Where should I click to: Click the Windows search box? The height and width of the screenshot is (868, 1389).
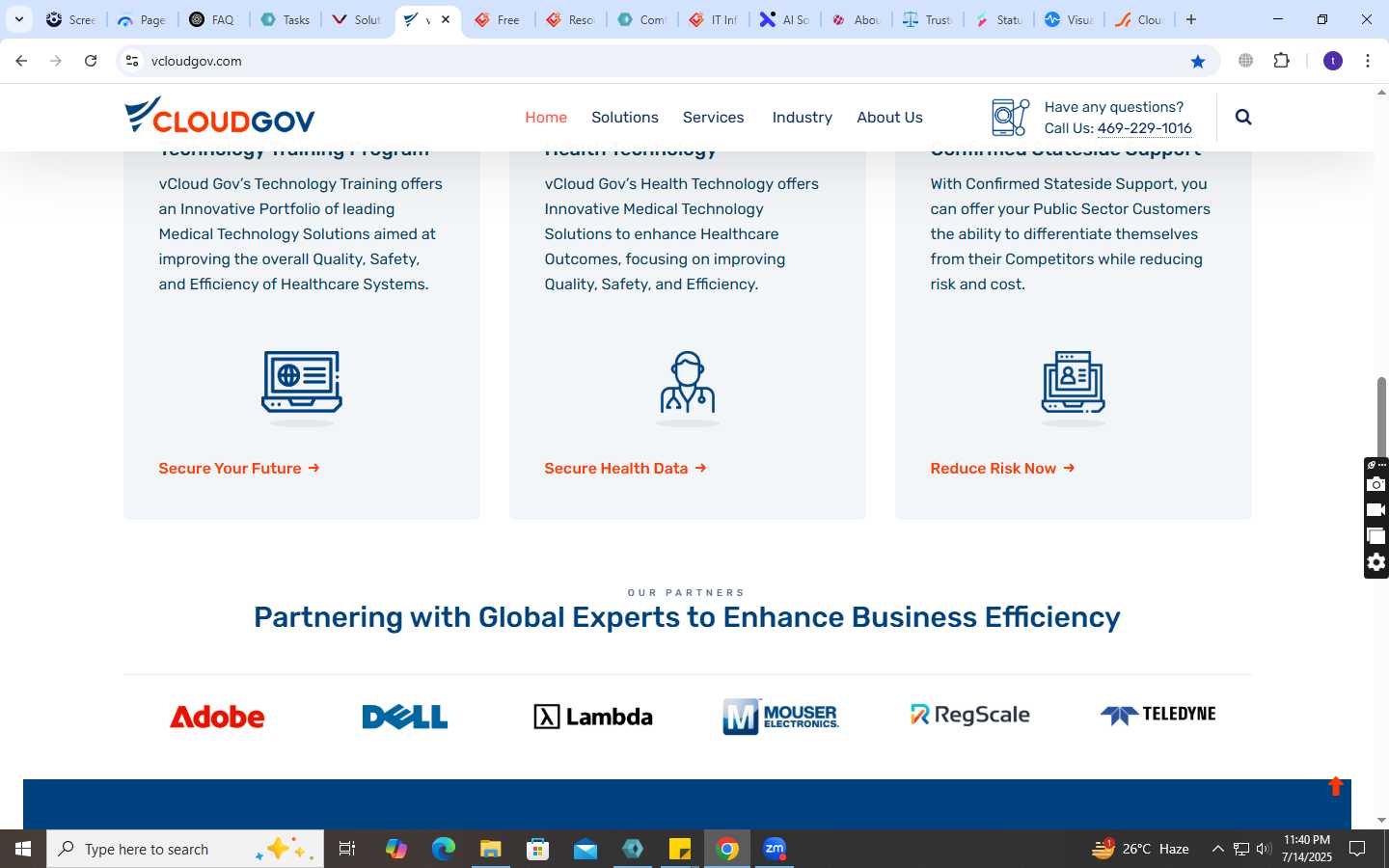click(185, 849)
